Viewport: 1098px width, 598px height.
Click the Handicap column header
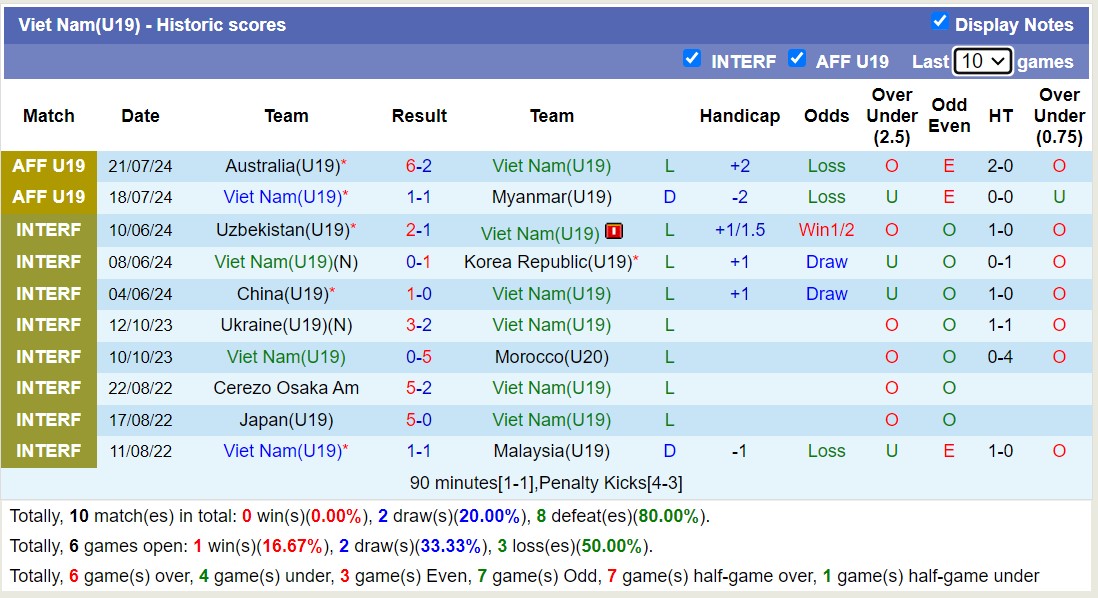pos(739,116)
